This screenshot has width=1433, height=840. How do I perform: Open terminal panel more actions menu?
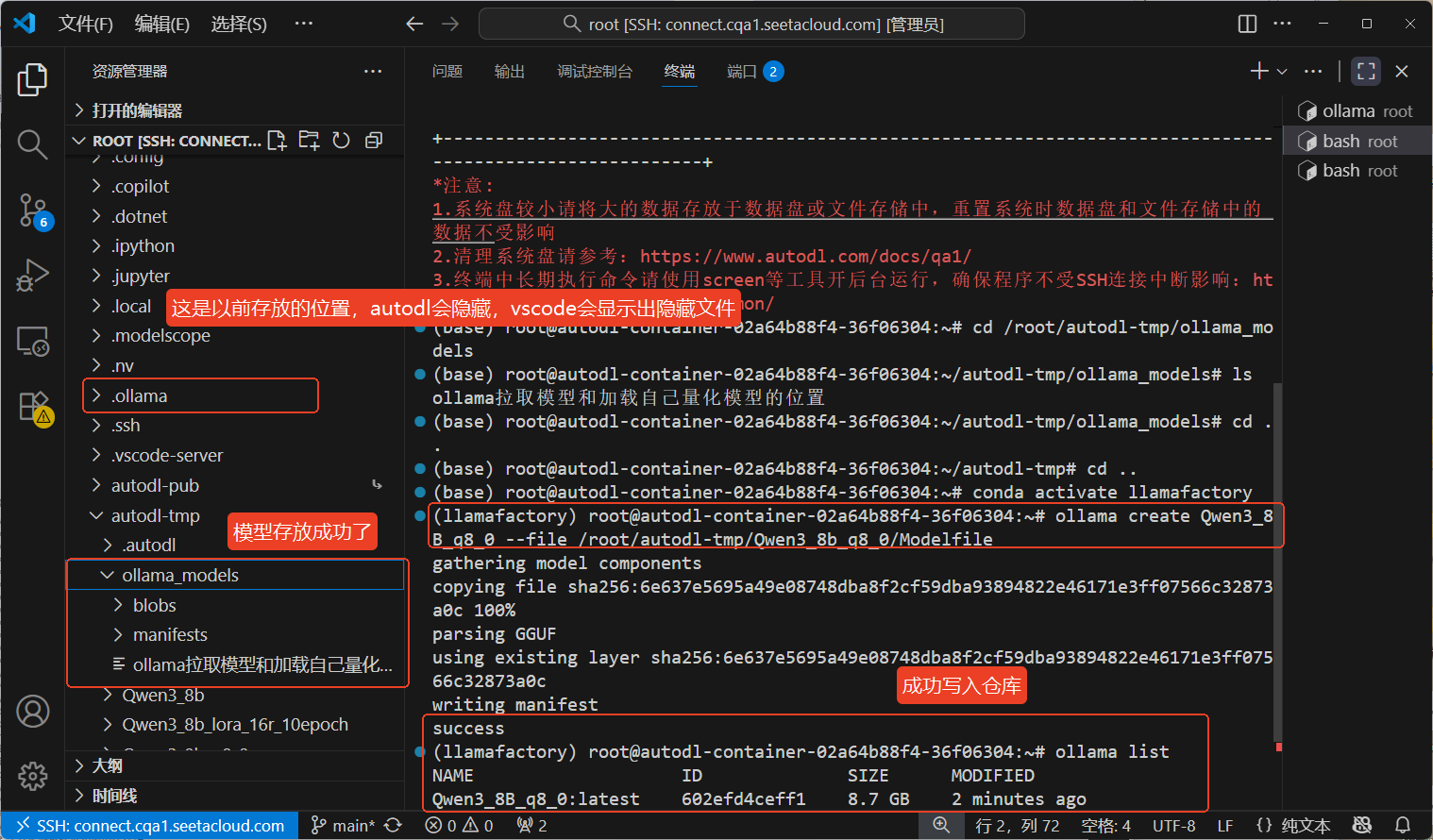tap(1313, 71)
